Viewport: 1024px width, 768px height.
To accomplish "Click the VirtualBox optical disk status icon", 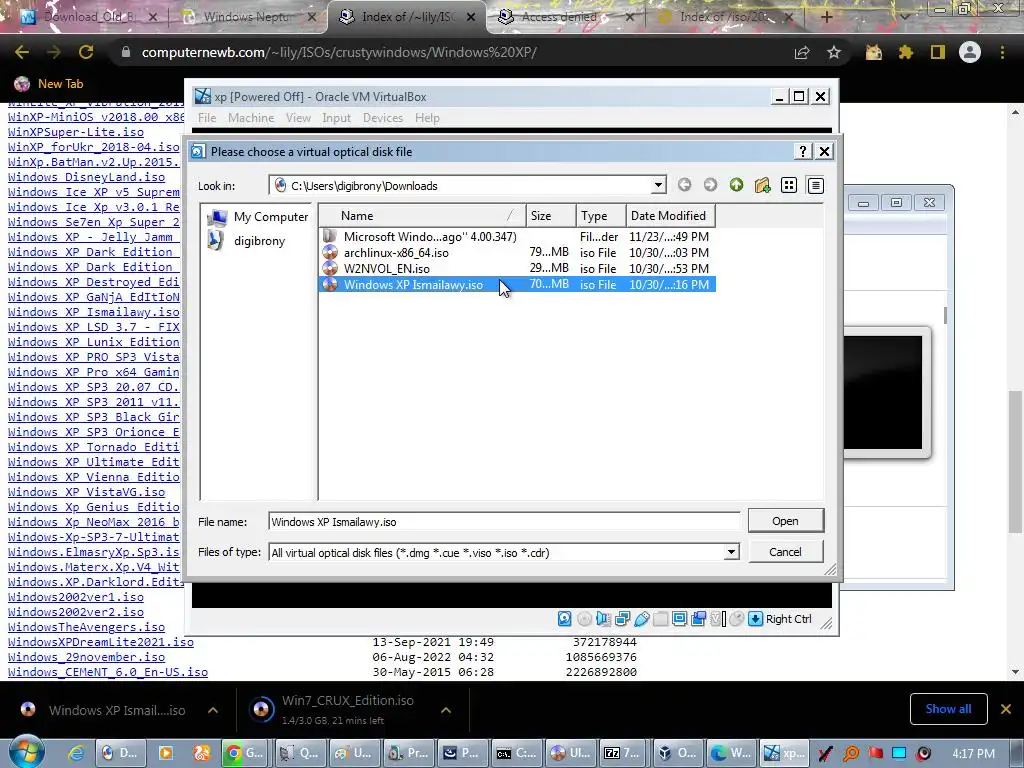I will pos(584,618).
